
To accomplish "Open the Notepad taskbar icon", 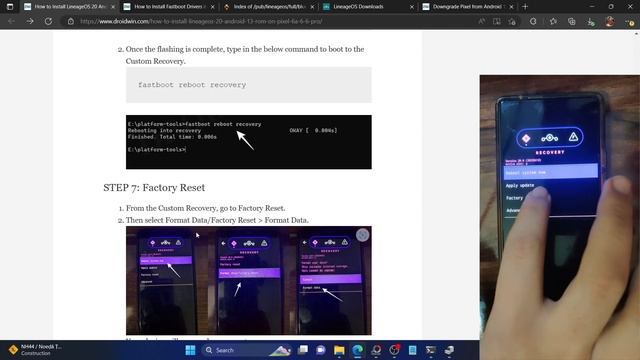I will click(x=413, y=350).
